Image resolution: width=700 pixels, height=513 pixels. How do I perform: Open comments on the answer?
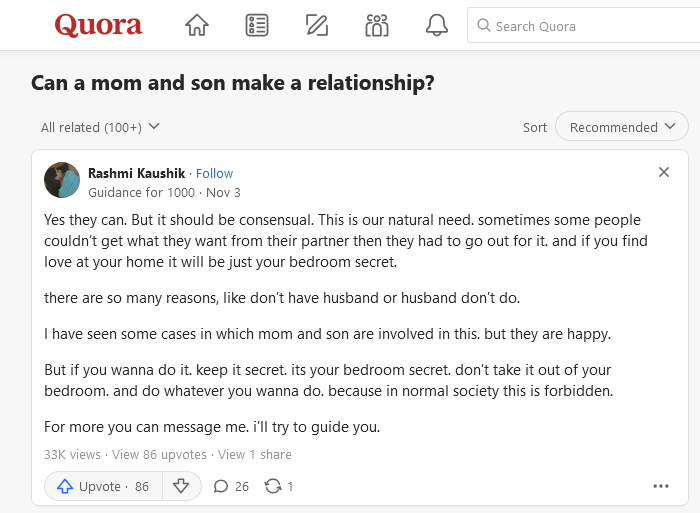tap(231, 486)
